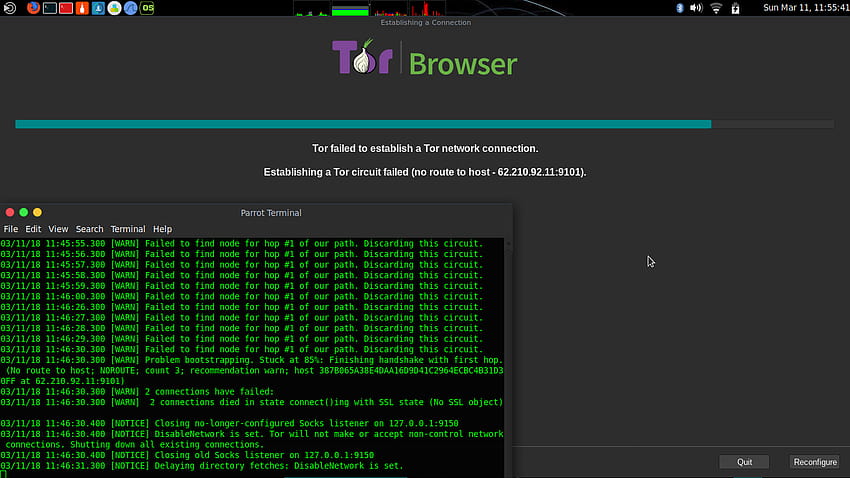This screenshot has width=850, height=478.
Task: Open the blue circular graph panel icon
Action: pos(131,8)
